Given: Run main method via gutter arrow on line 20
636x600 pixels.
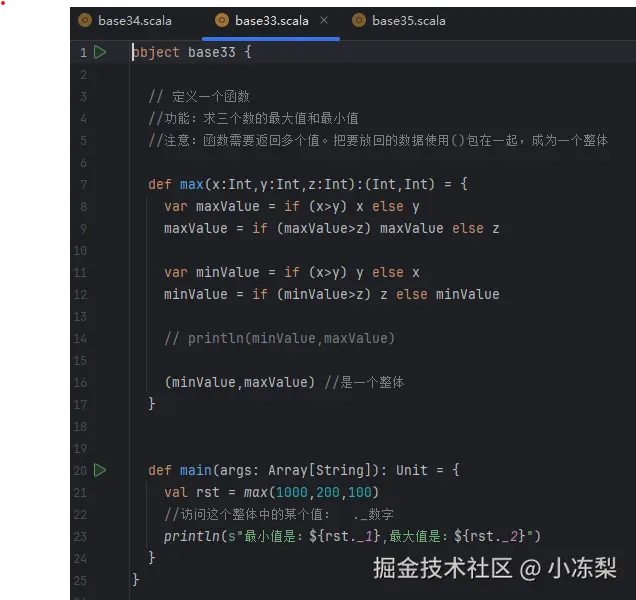Looking at the screenshot, I should click(100, 470).
